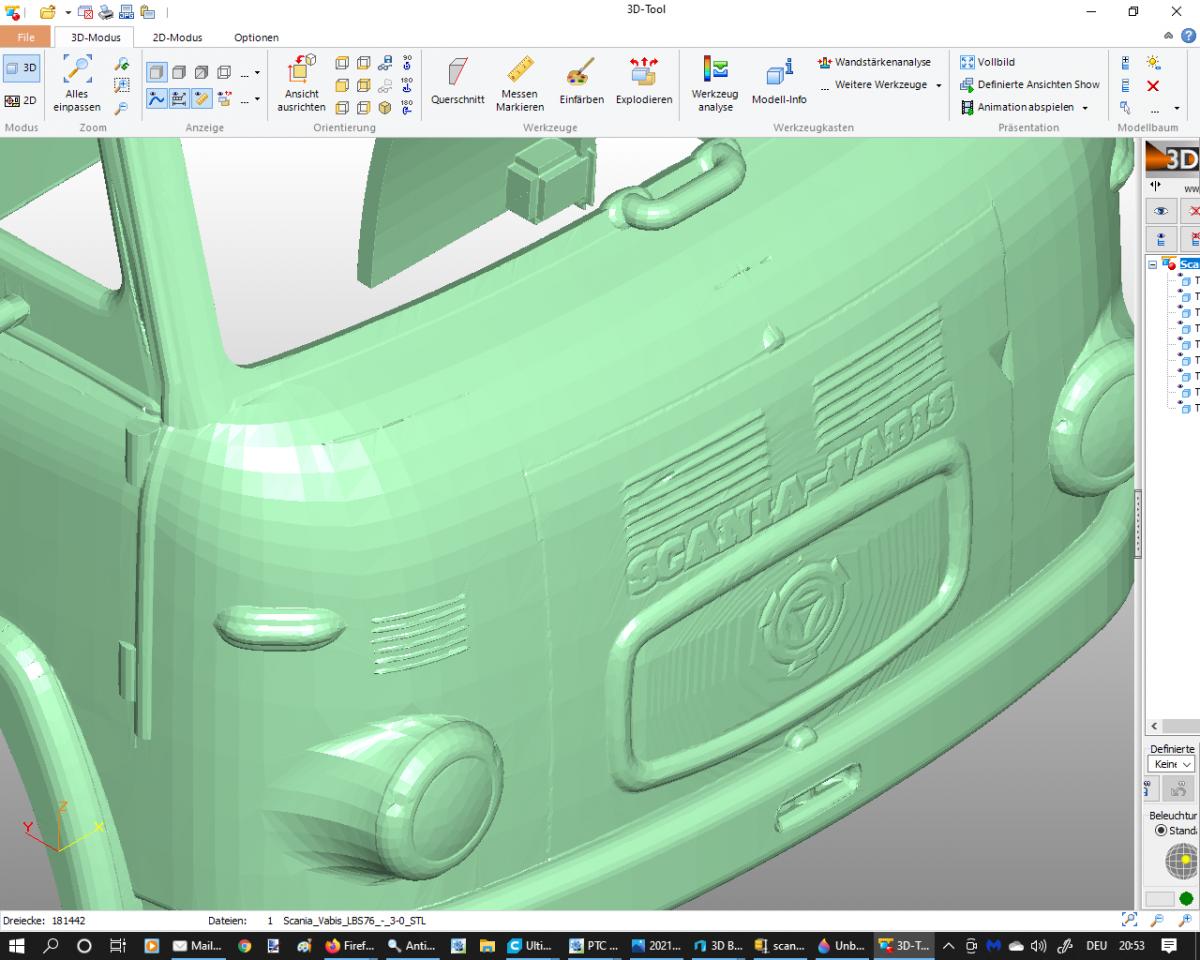This screenshot has width=1200, height=960.
Task: Switch to the 2D-Modus tab
Action: 178,37
